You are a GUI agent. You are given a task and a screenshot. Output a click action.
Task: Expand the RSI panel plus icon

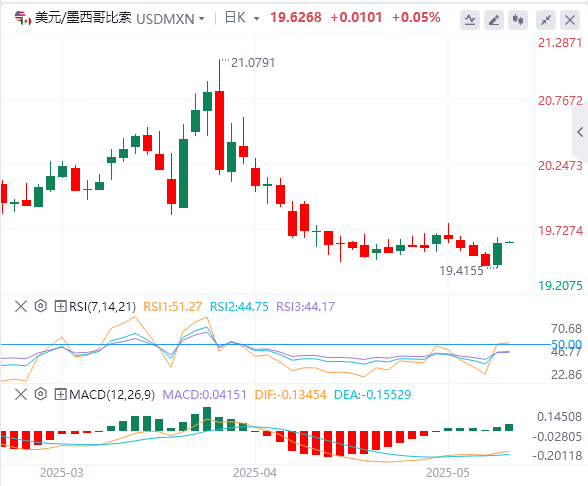(60, 306)
